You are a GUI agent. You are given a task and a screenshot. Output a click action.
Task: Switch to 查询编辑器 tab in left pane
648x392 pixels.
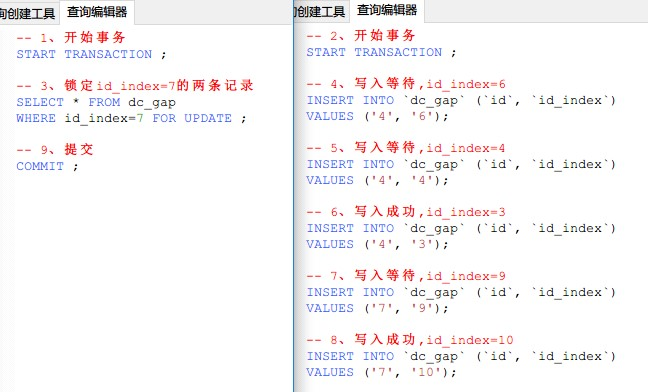(97, 12)
